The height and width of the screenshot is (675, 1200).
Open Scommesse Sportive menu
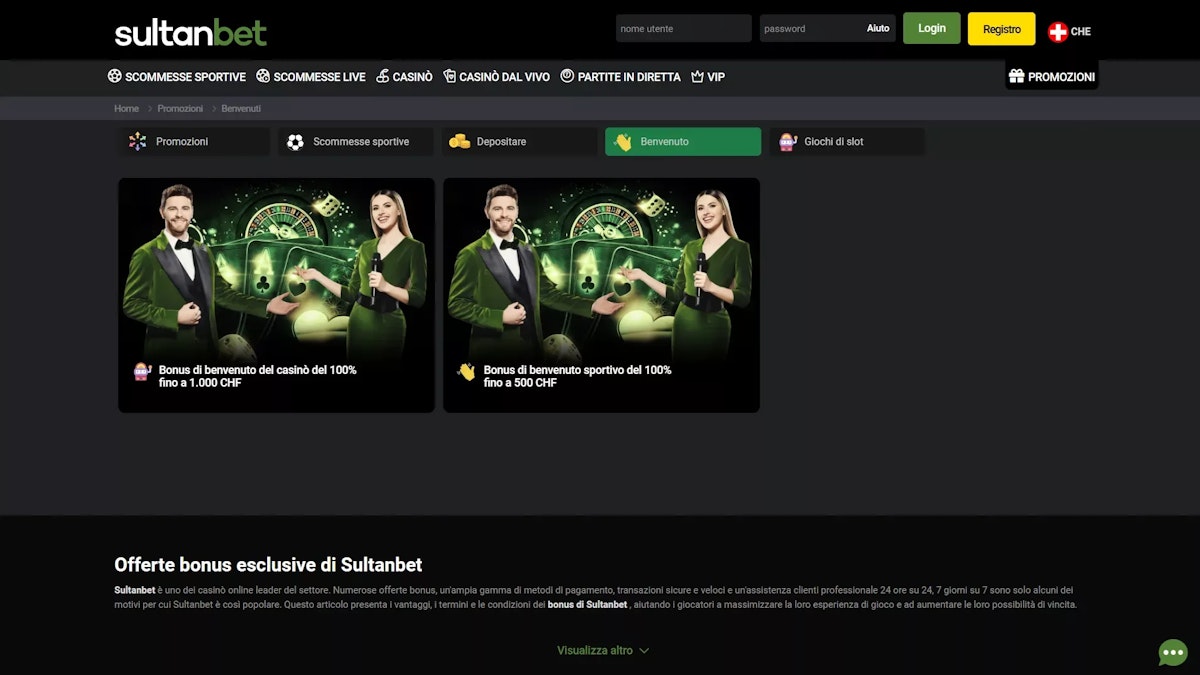click(x=177, y=76)
